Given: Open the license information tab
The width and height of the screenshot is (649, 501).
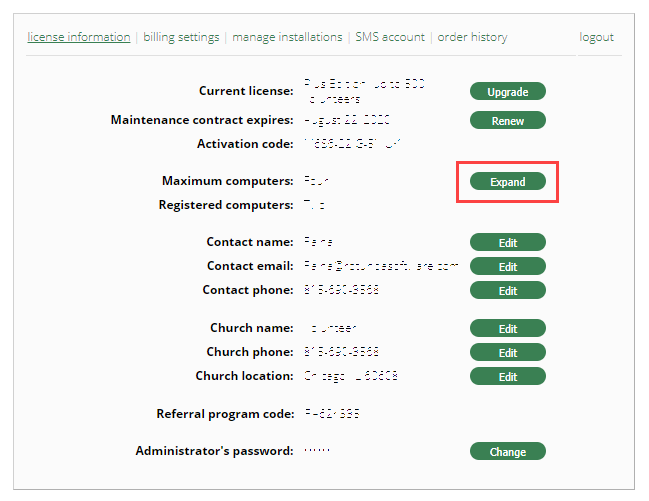Looking at the screenshot, I should [x=78, y=37].
